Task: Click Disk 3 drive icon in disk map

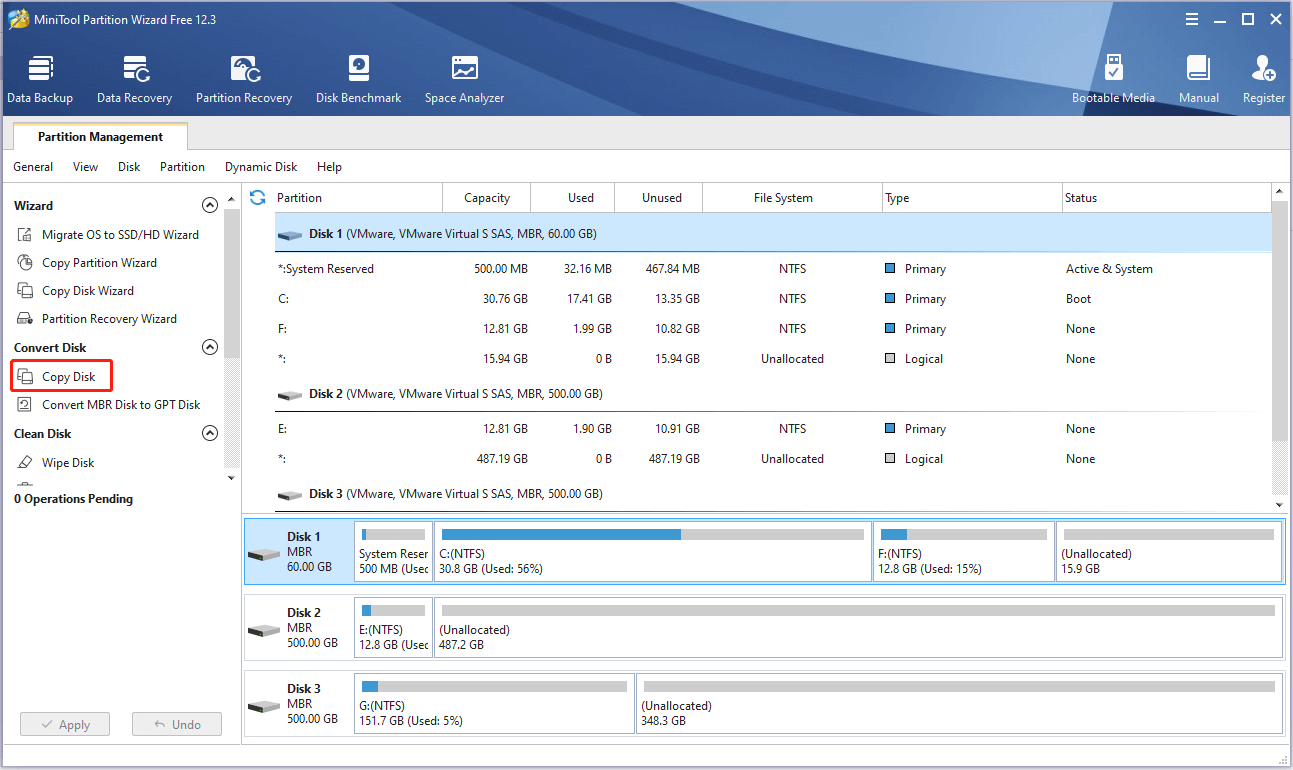Action: pyautogui.click(x=264, y=706)
